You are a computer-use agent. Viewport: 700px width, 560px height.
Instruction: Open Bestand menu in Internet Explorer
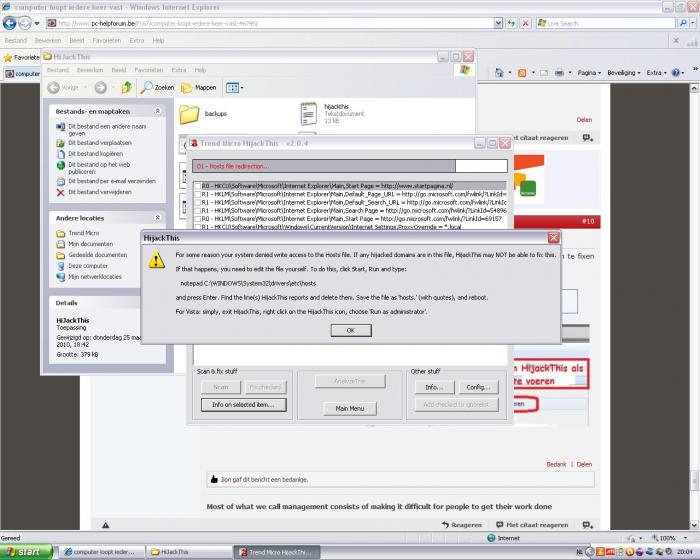point(16,41)
